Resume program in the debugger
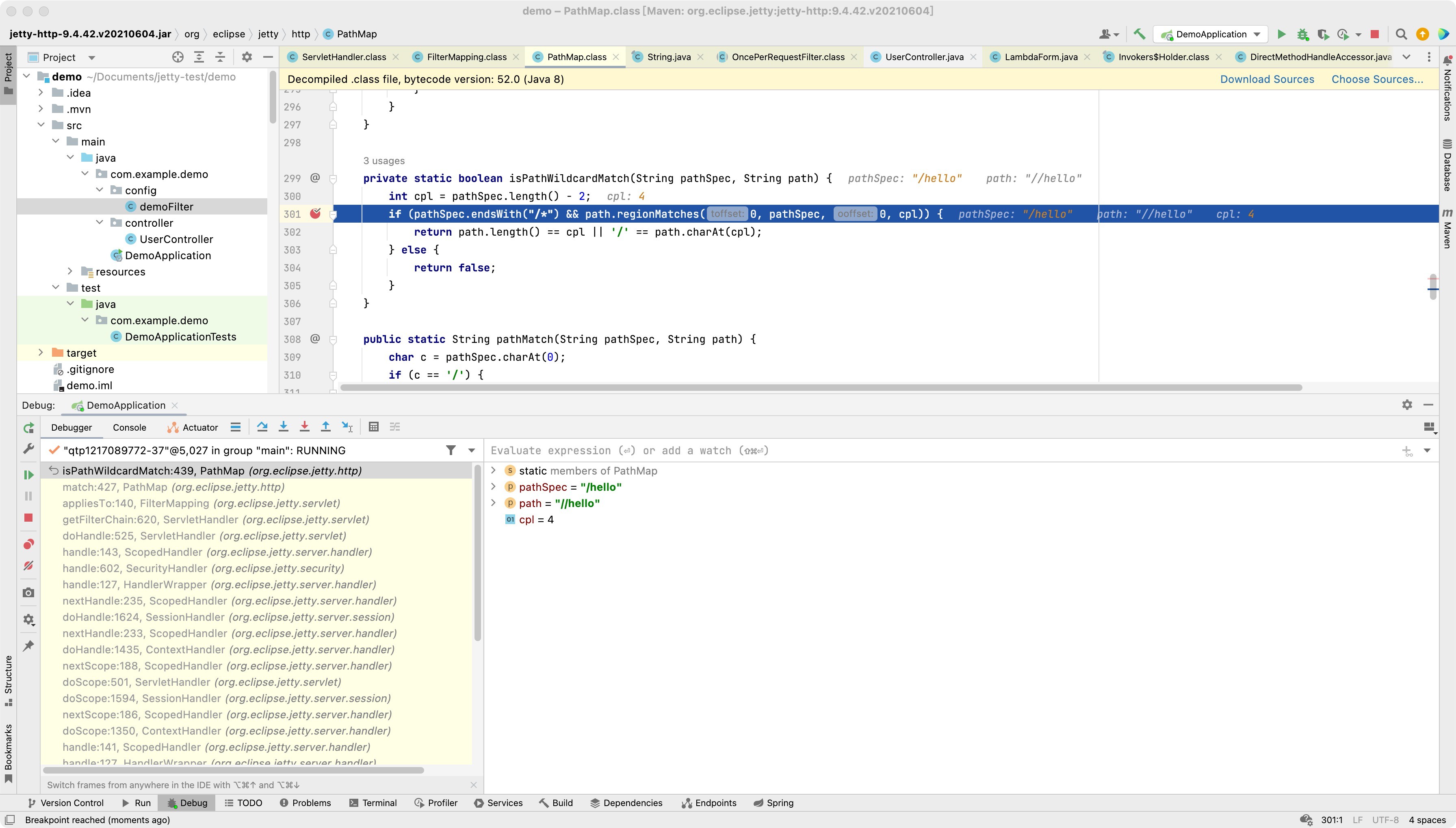Screen dimensions: 1456x828 28,474
